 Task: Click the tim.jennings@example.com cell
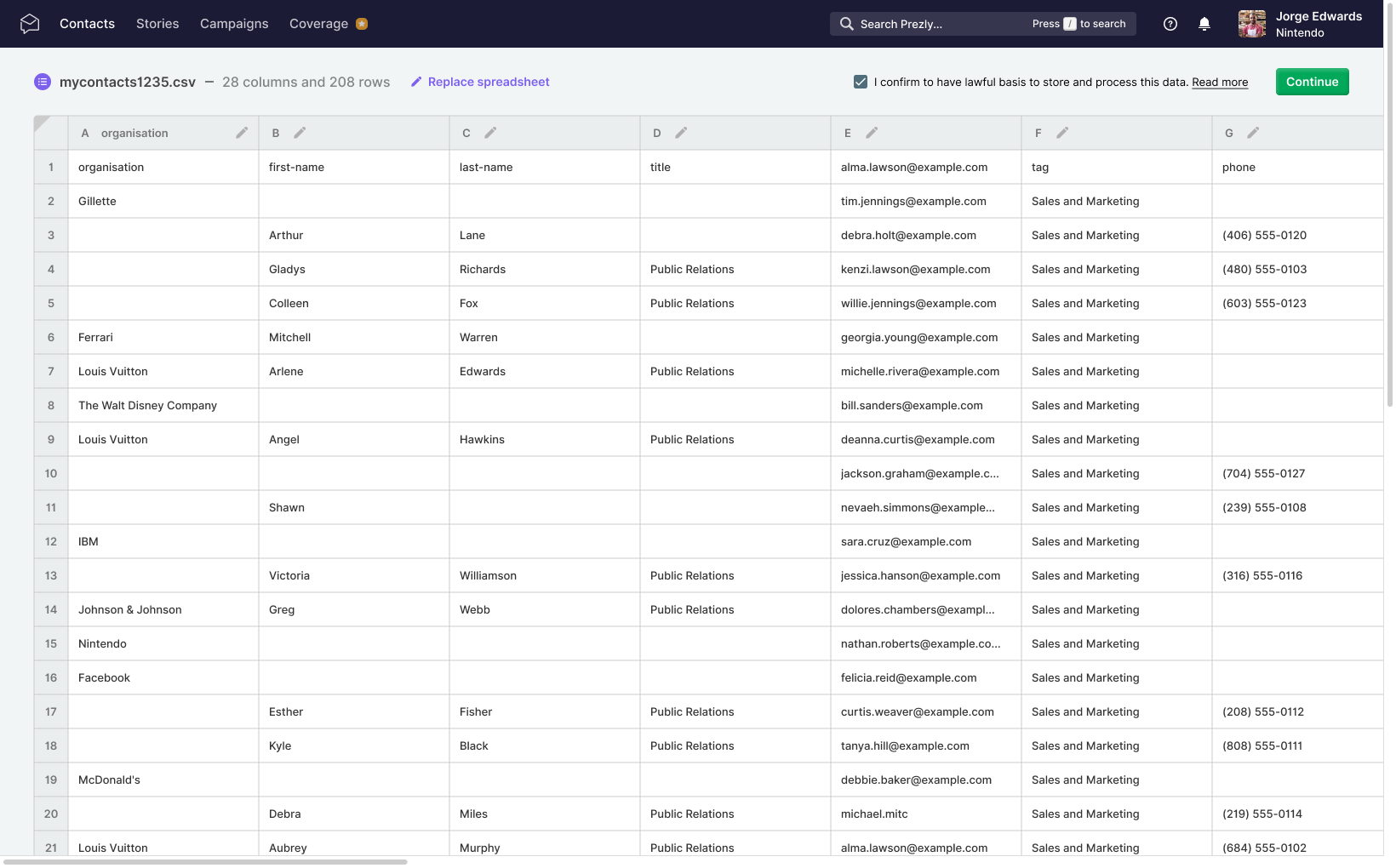click(x=926, y=201)
